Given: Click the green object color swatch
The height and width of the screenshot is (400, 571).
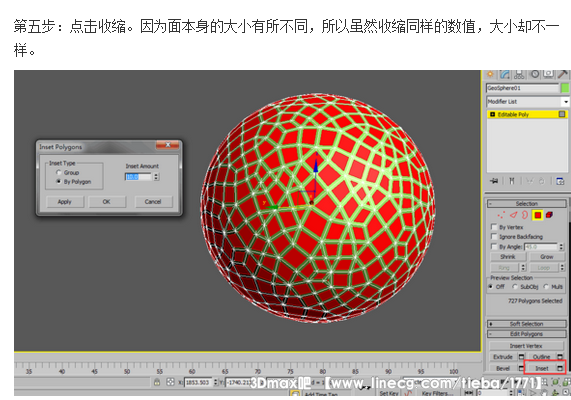Looking at the screenshot, I should tap(565, 88).
